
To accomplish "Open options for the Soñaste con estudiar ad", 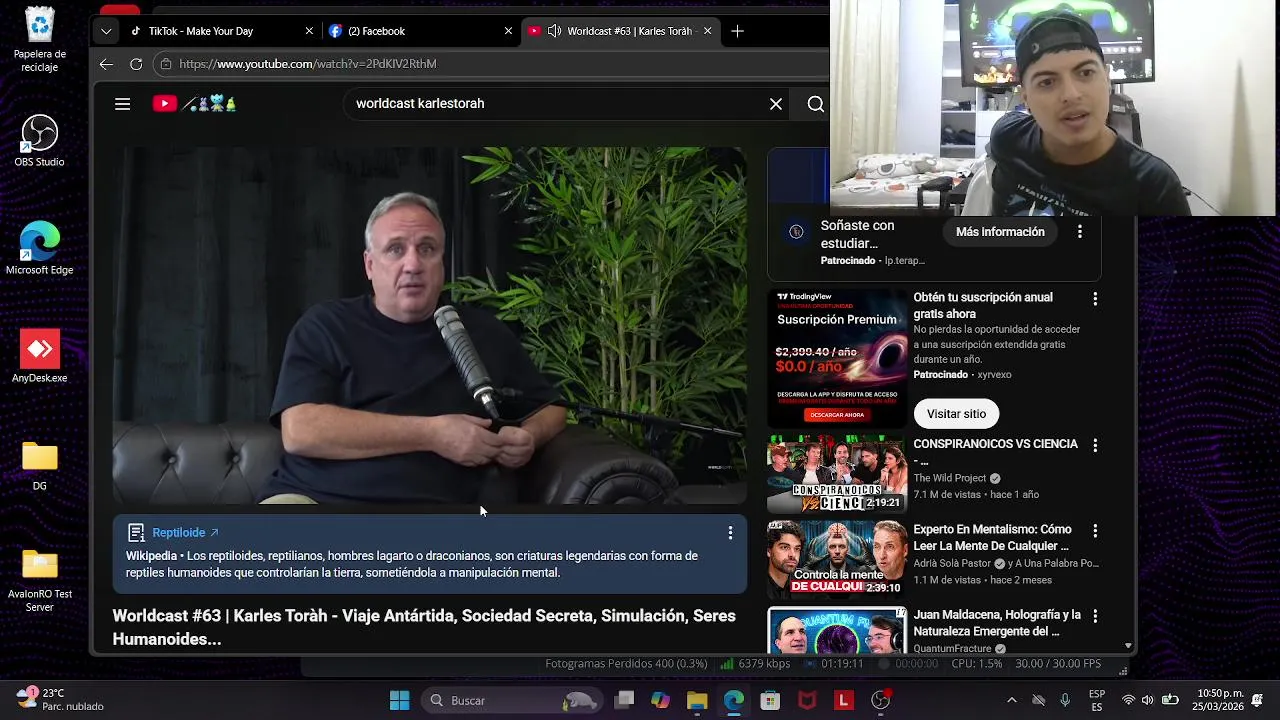I will click(x=1079, y=232).
